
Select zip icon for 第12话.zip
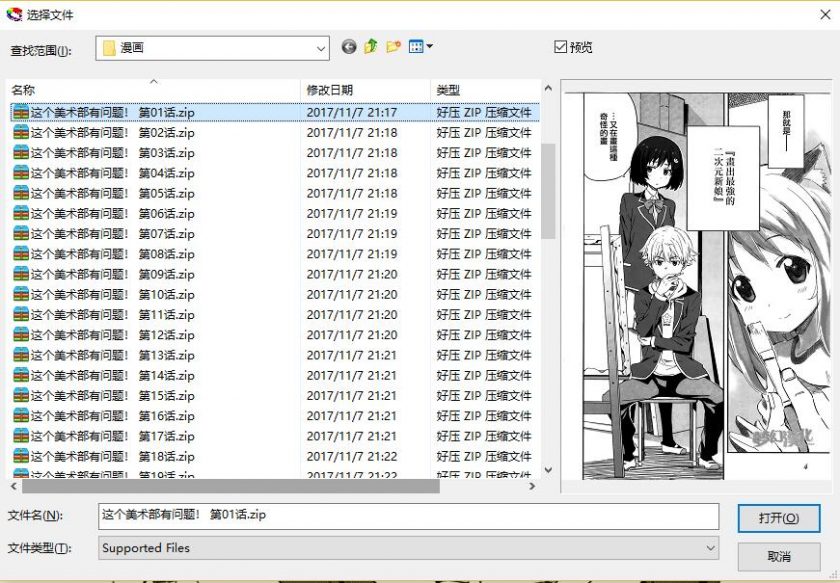pos(21,335)
